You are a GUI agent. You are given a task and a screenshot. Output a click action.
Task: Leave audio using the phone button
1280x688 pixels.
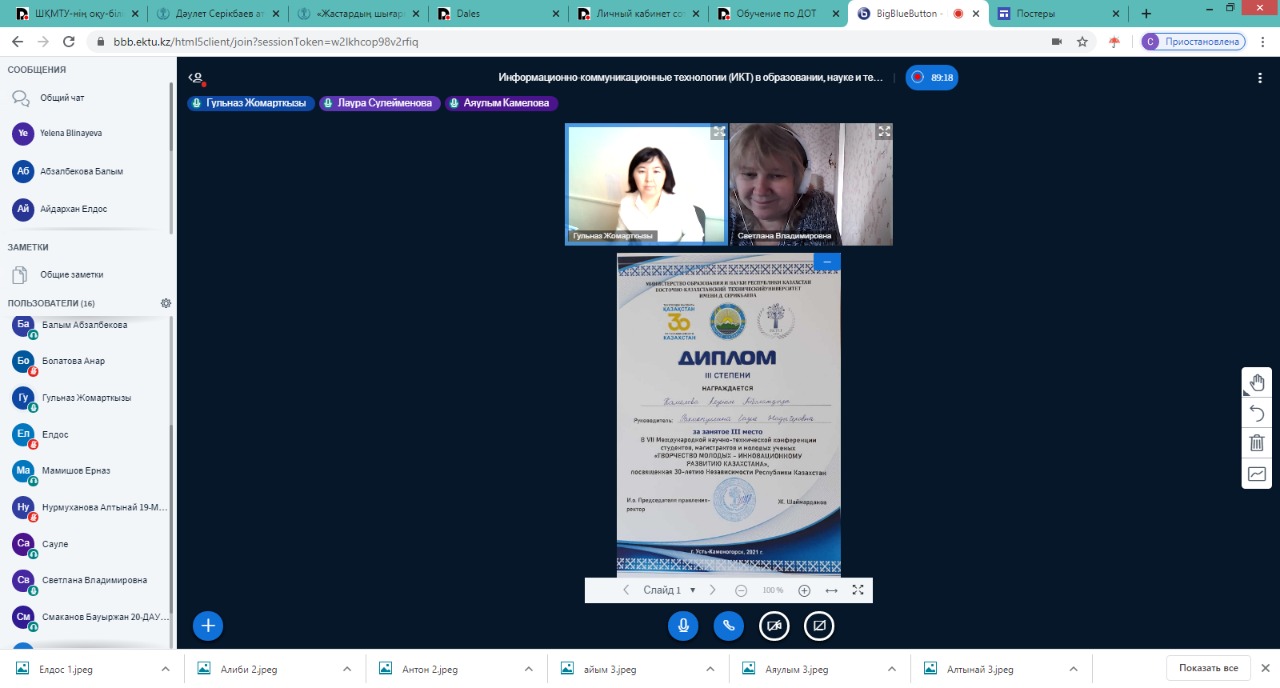[729, 626]
